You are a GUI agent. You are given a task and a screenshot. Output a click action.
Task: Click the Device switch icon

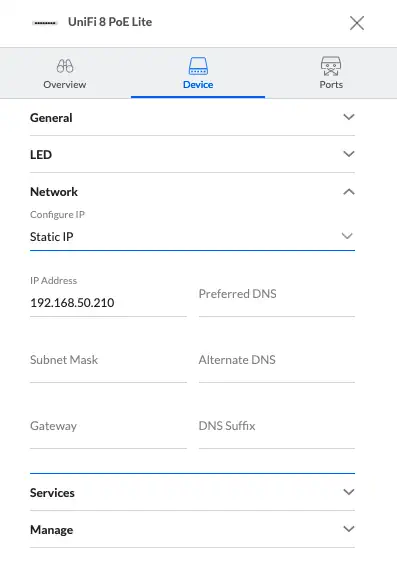[x=198, y=66]
